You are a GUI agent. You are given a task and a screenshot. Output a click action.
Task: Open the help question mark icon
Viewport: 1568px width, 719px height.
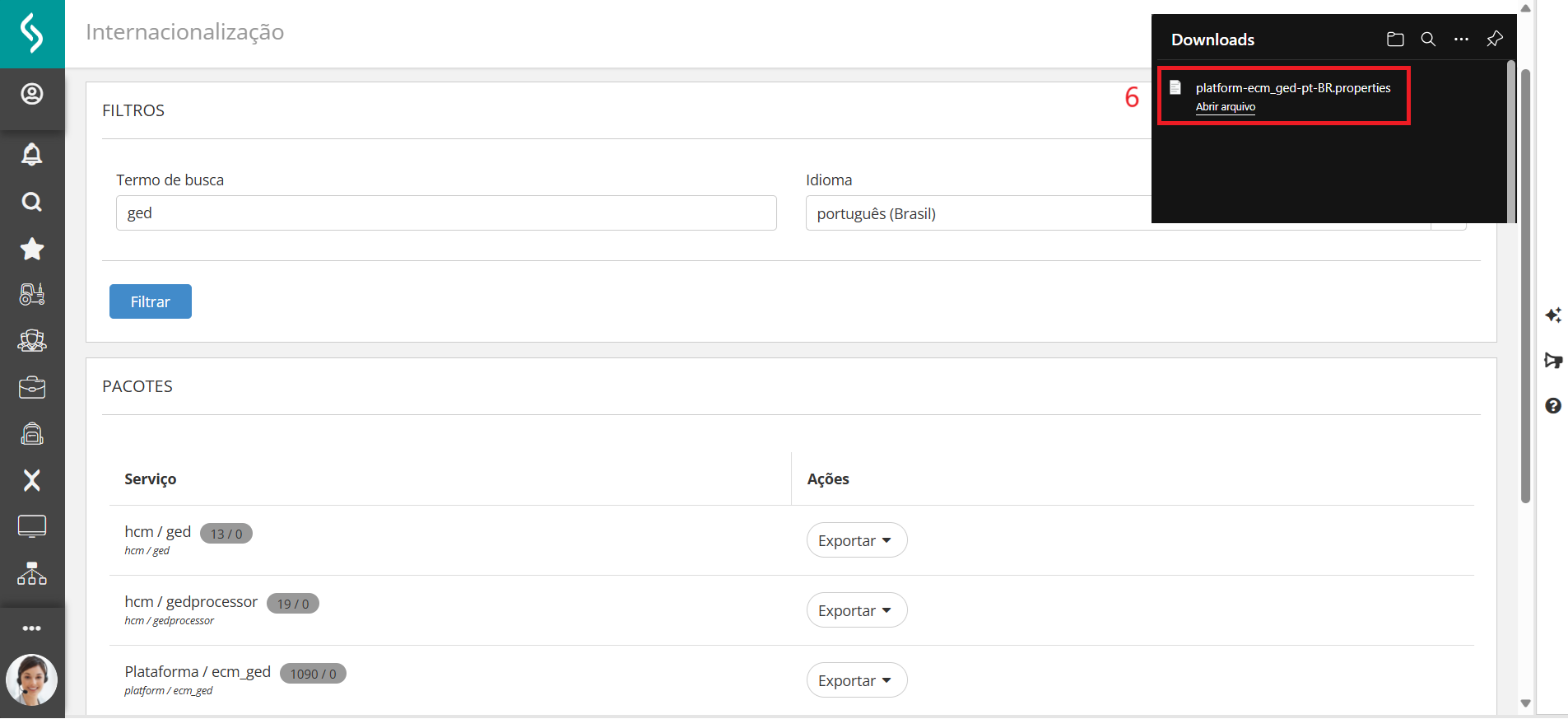(x=1553, y=405)
